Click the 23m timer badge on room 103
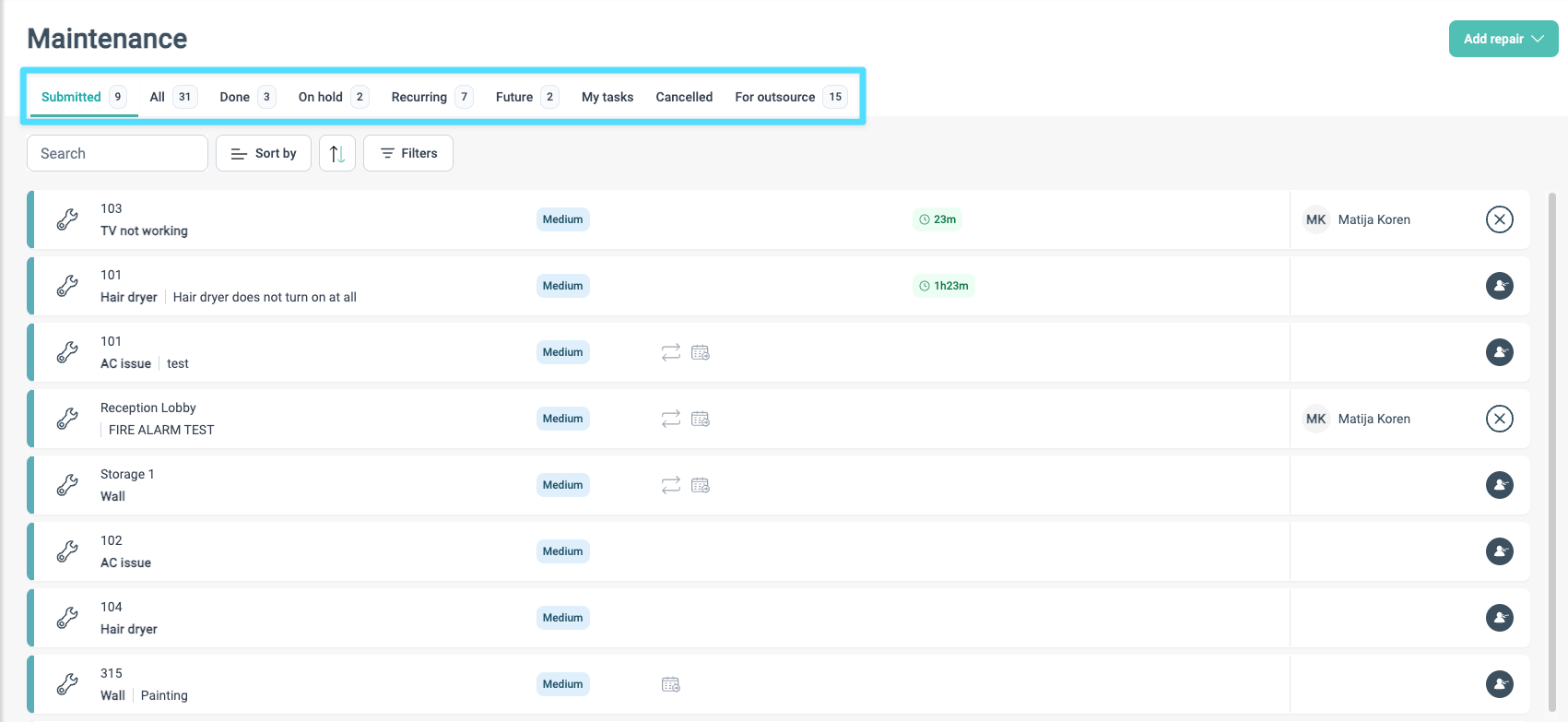Screen dimensions: 1568x722 click(x=937, y=219)
